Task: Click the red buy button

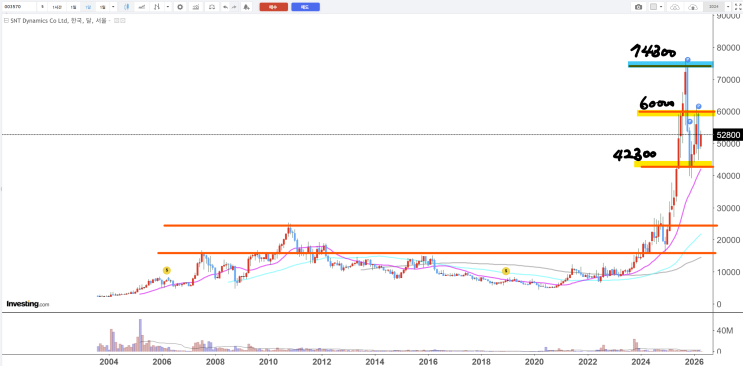Action: (x=273, y=7)
